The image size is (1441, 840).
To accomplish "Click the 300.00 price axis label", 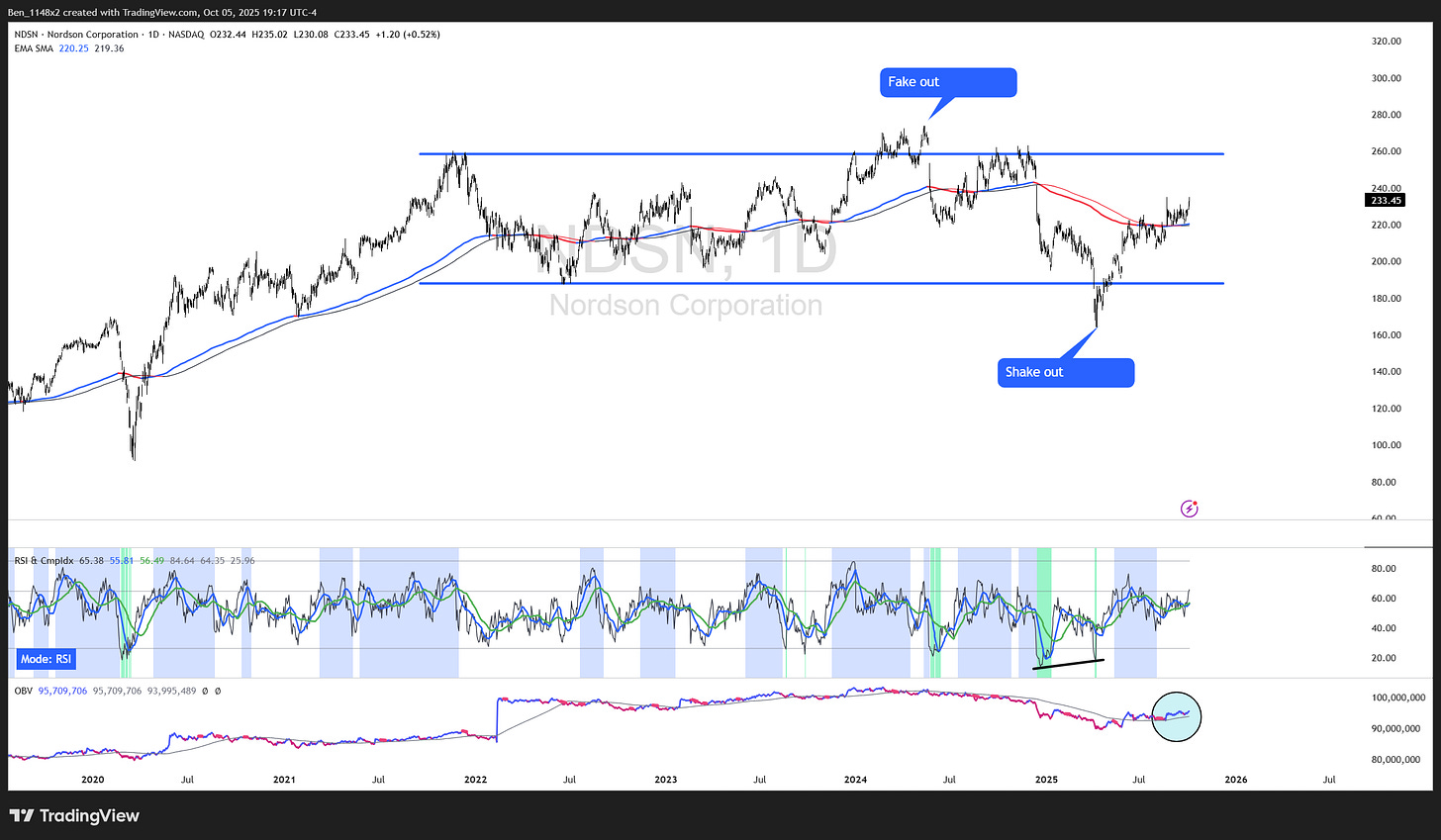I will pyautogui.click(x=1387, y=78).
